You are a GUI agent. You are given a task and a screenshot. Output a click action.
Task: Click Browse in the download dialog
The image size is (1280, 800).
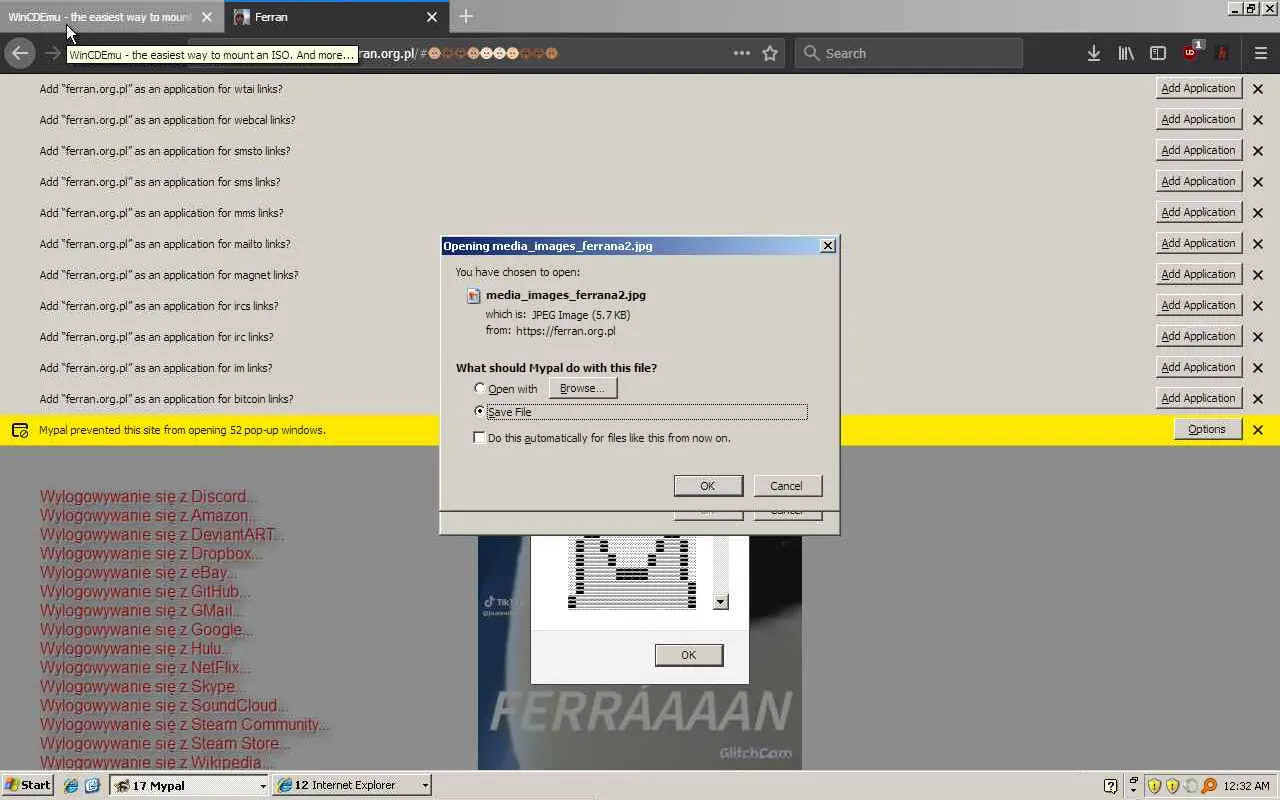coord(582,388)
